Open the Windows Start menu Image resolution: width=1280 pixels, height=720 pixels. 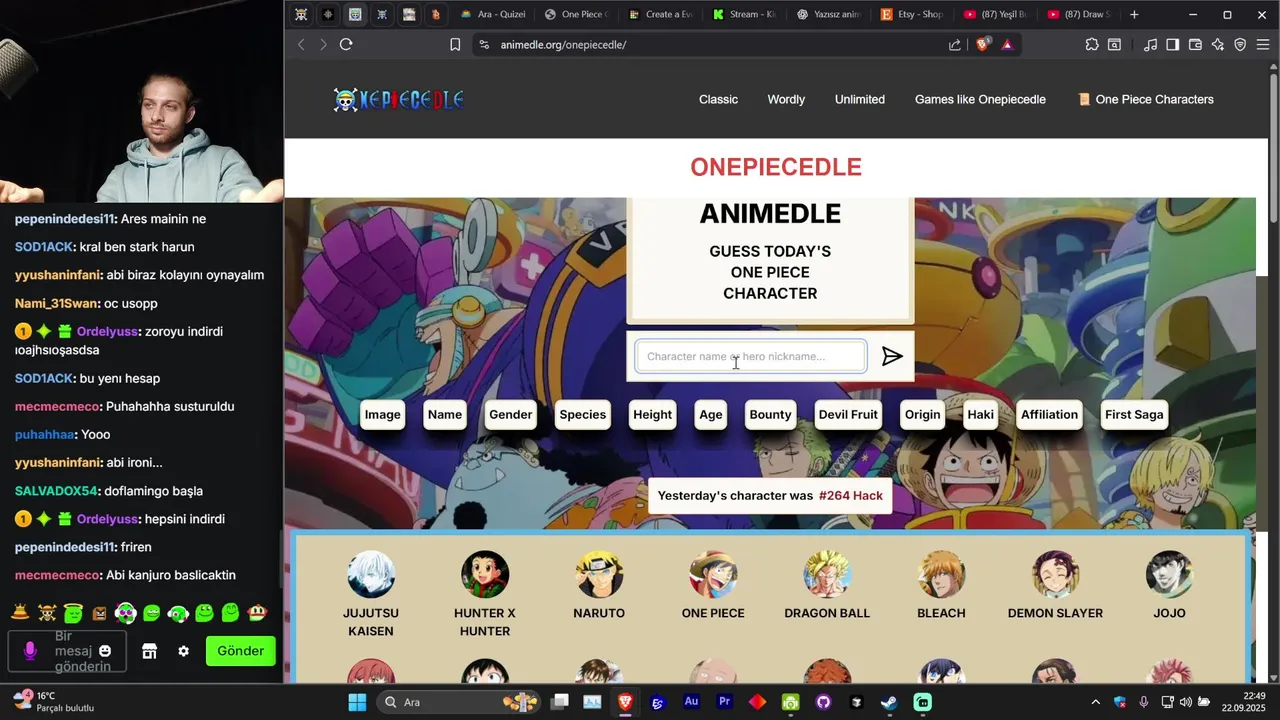357,702
